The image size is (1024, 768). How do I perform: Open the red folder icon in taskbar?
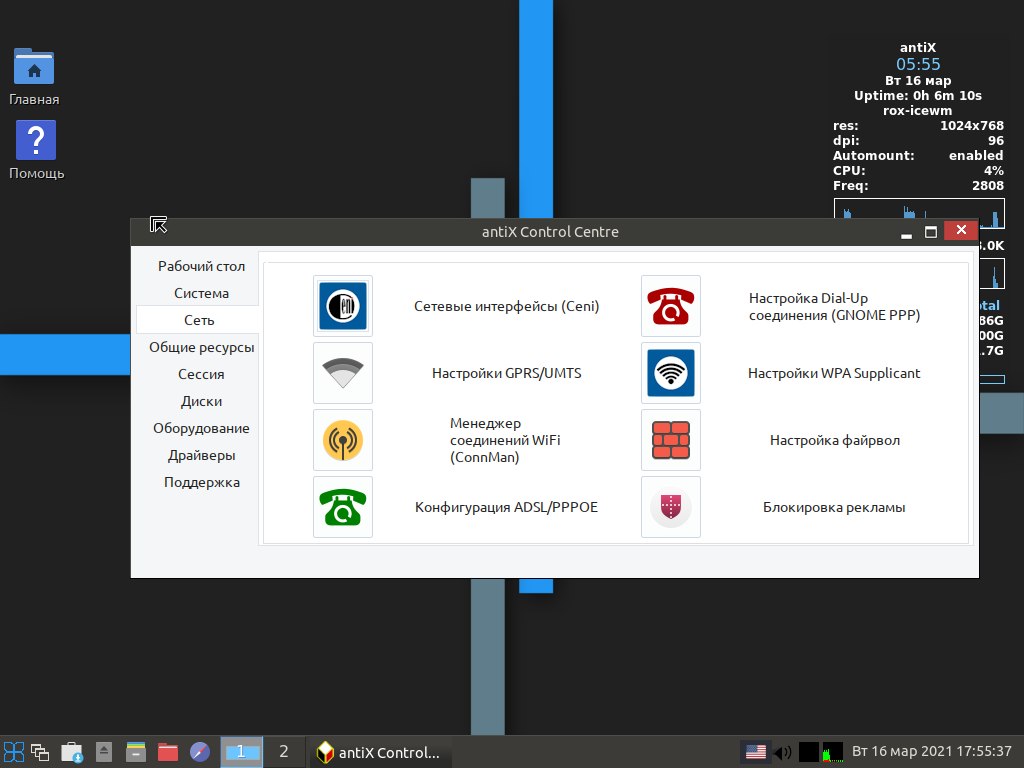coord(168,752)
